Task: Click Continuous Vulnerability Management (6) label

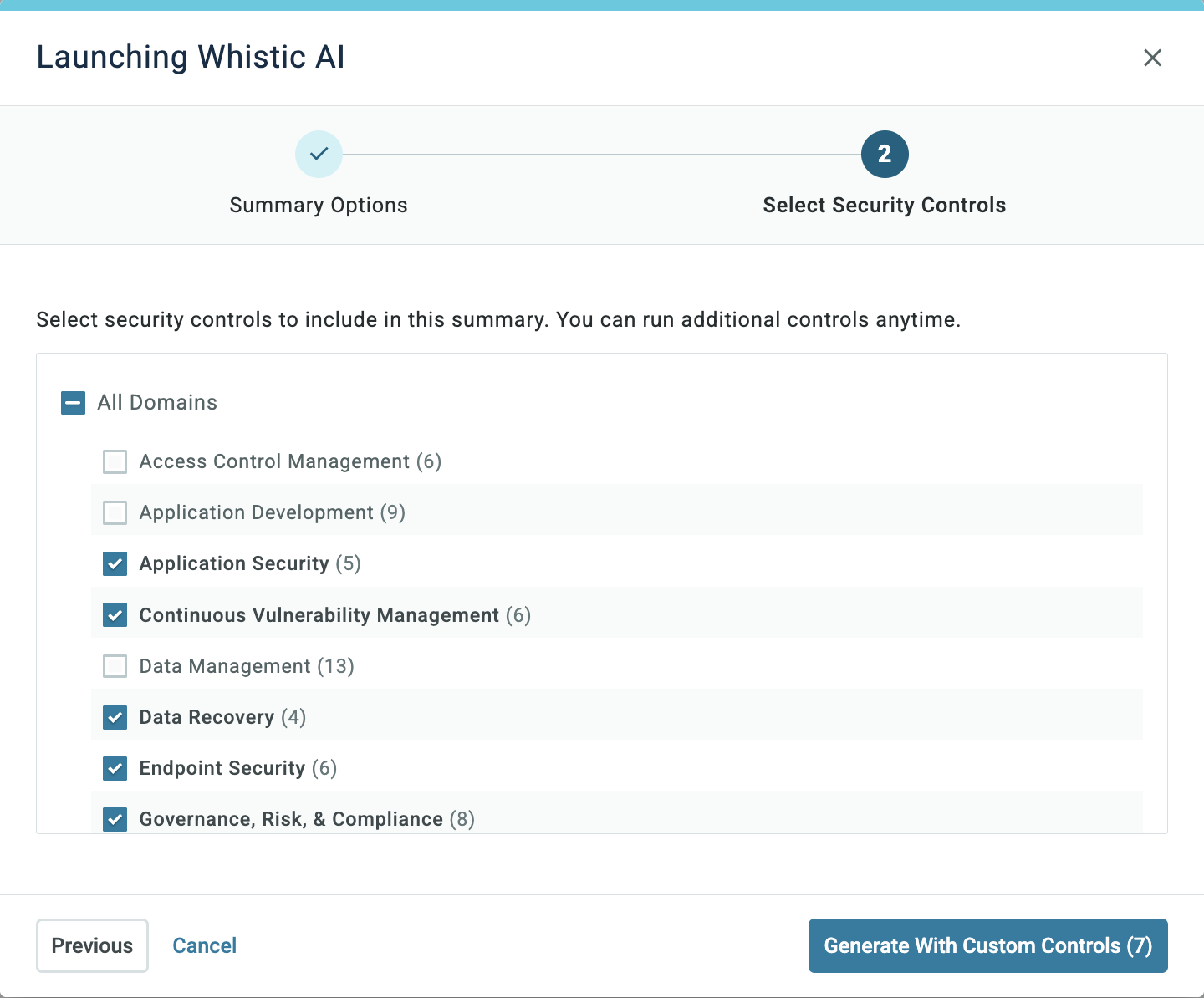Action: [x=335, y=615]
